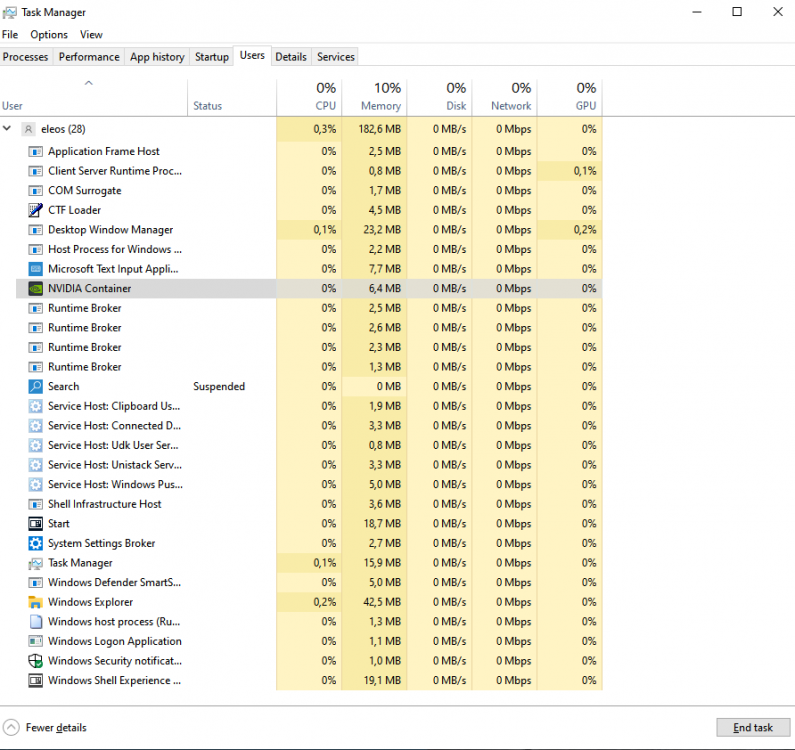795x750 pixels.
Task: Click the 182,6 MB total memory value
Action: coord(380,129)
